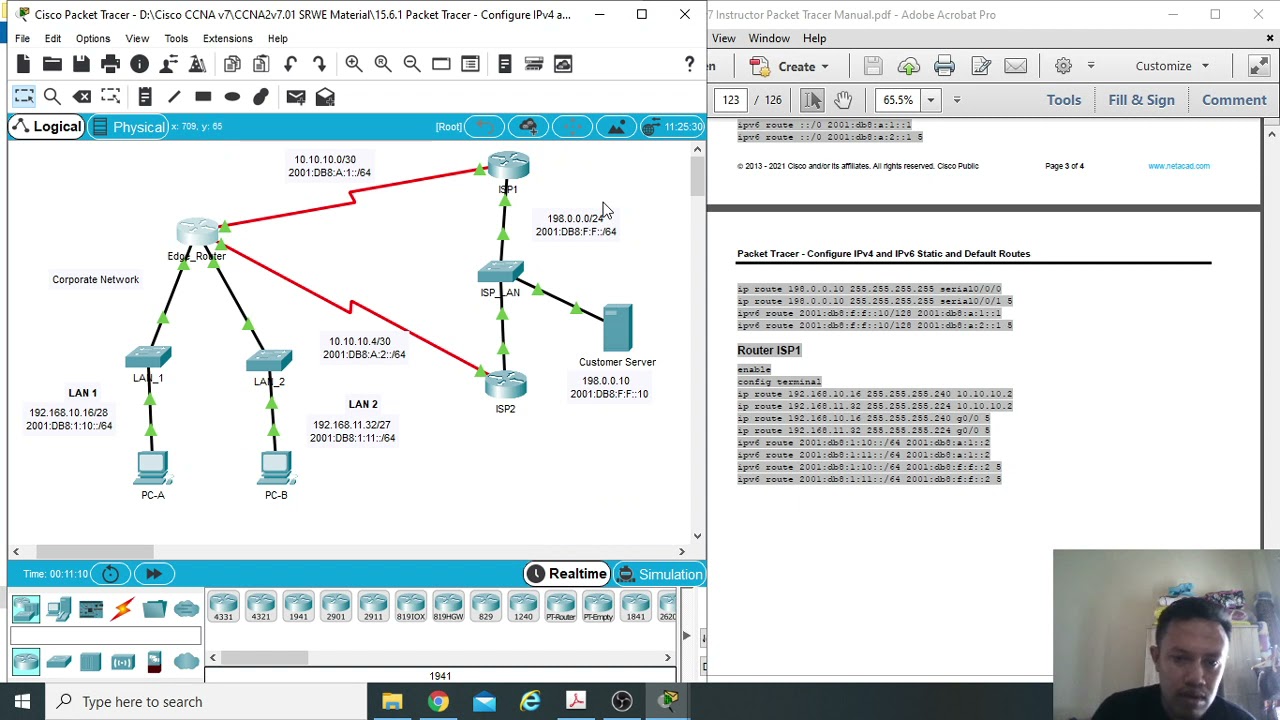Reset the workspace zoom
The image size is (1280, 720).
382,64
